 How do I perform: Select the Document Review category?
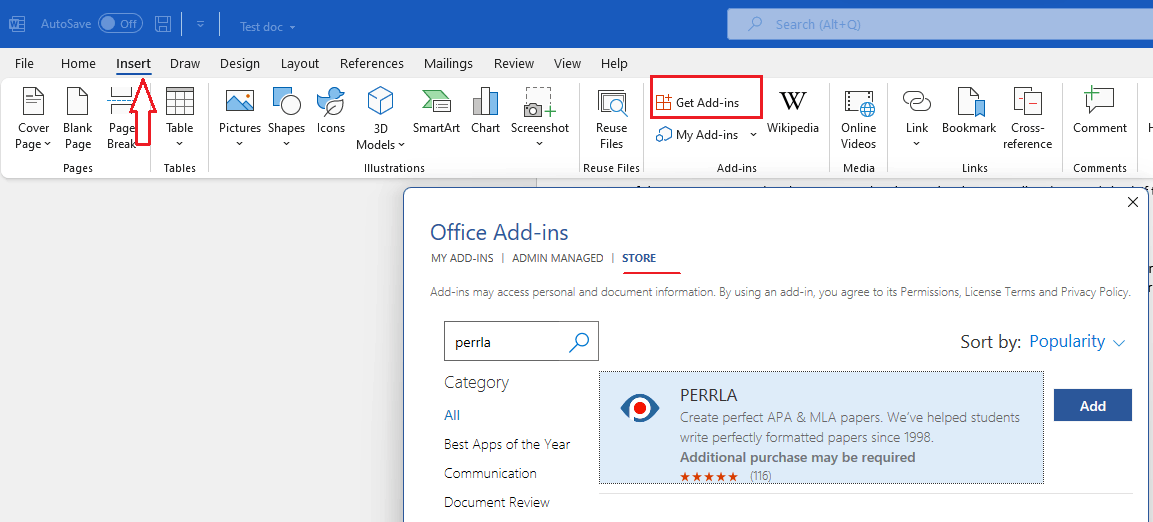[497, 503]
